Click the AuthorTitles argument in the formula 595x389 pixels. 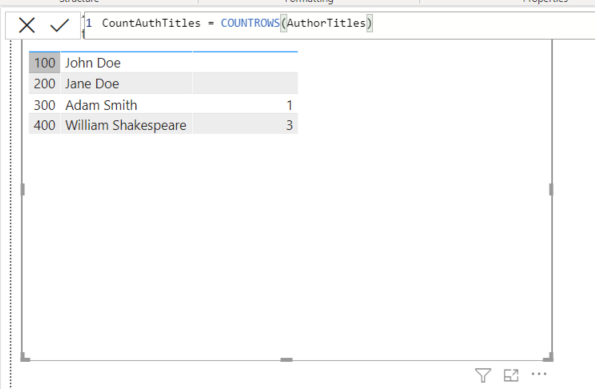(x=326, y=23)
